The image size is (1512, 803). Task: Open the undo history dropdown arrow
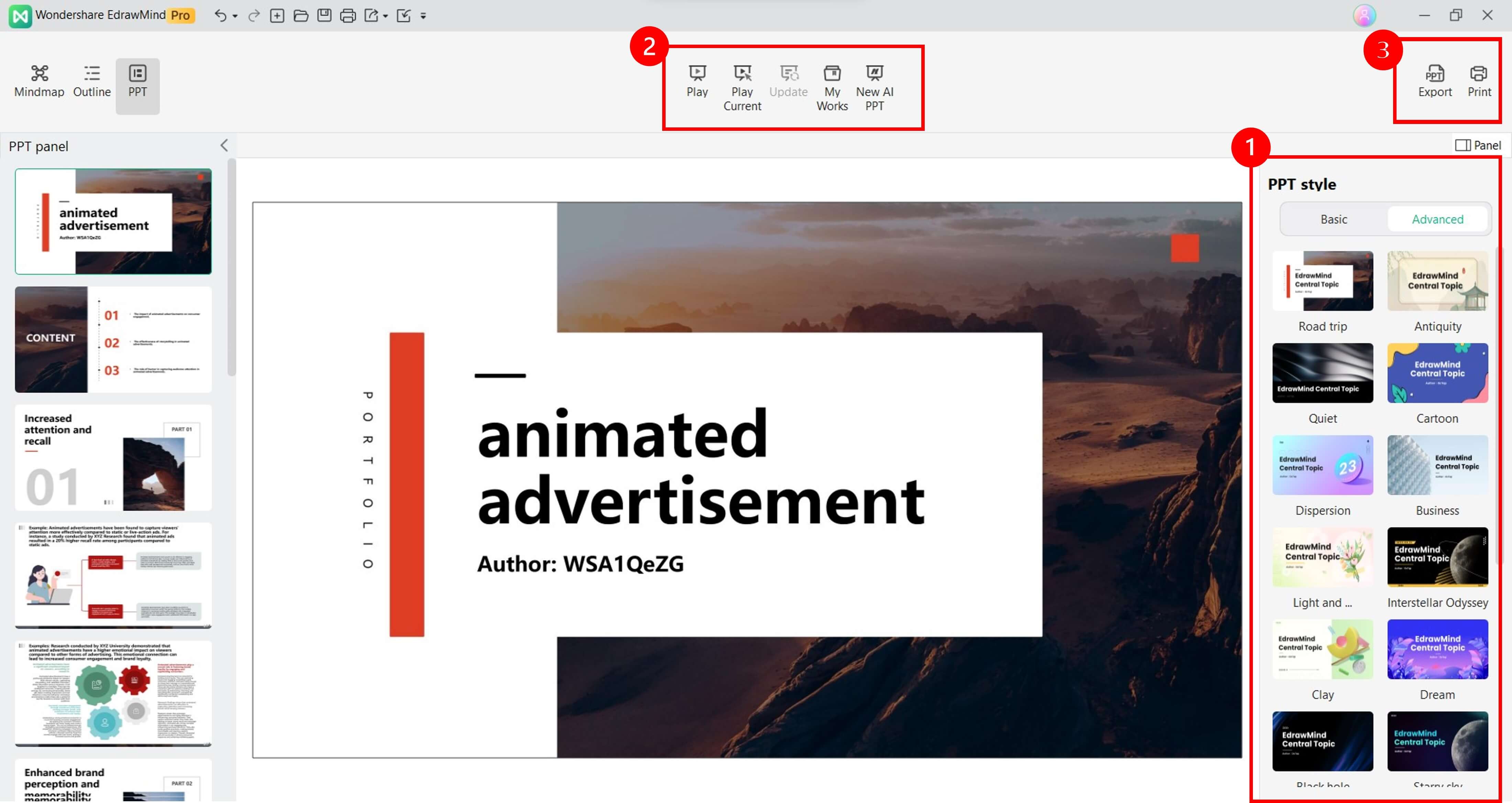[235, 16]
